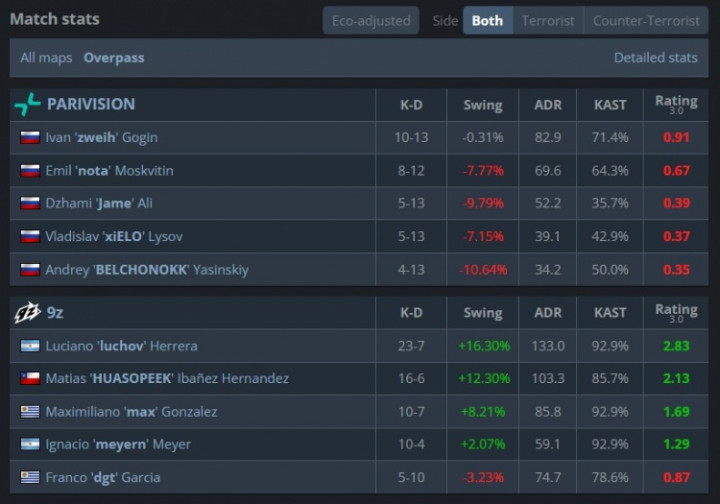The image size is (720, 504).
Task: Click the Russian flag beside zweih
Action: pyautogui.click(x=30, y=137)
